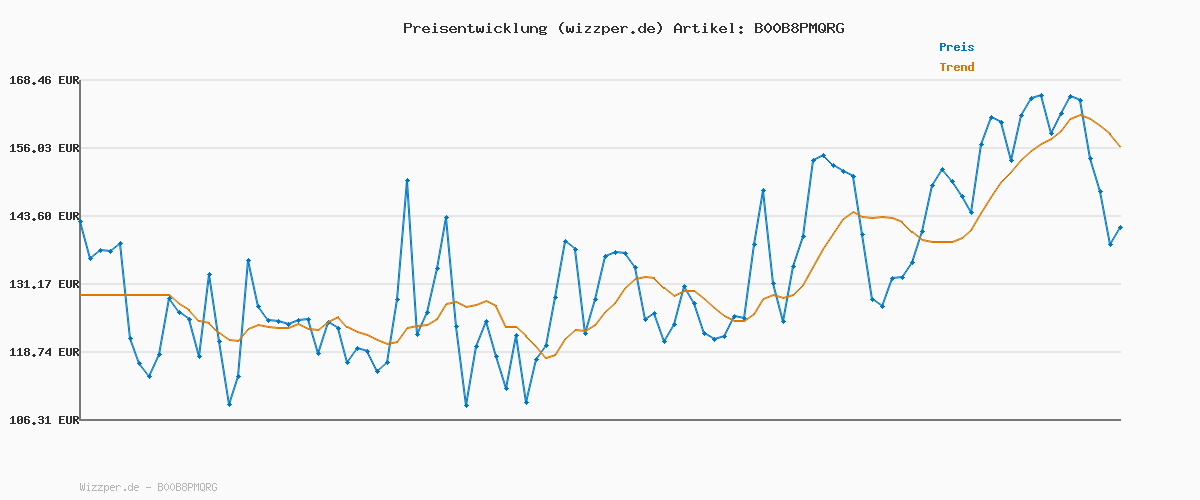Click the tallest price spike in left half
The image size is (1200, 500).
coord(407,181)
